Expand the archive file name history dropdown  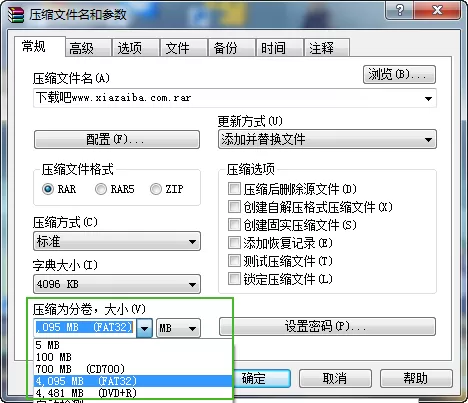(x=428, y=98)
